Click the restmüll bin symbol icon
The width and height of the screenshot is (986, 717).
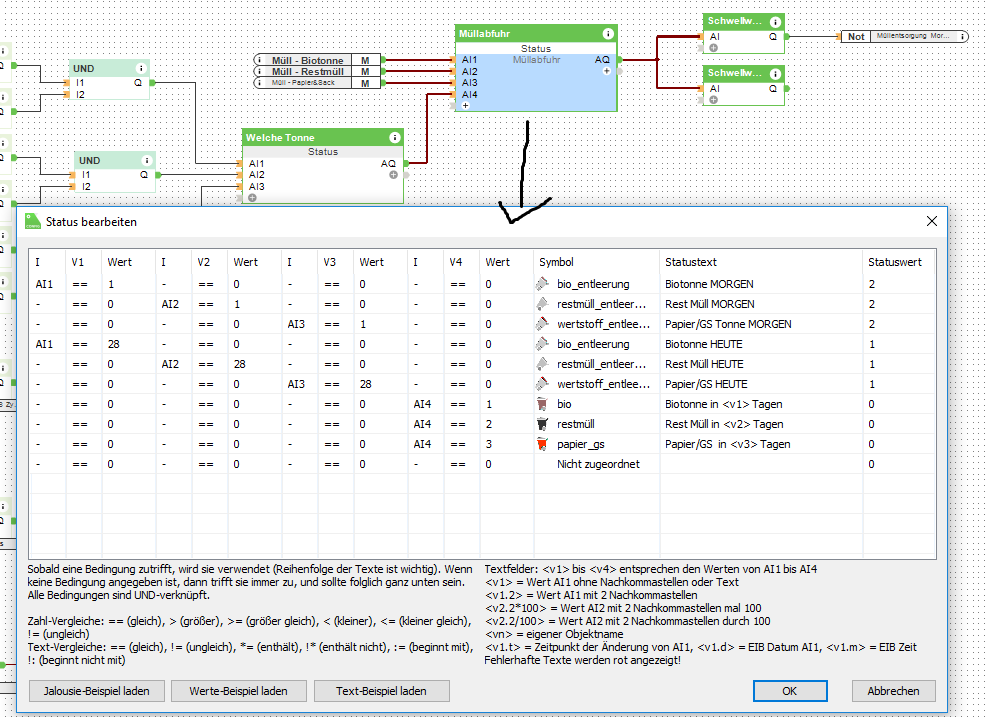point(542,424)
